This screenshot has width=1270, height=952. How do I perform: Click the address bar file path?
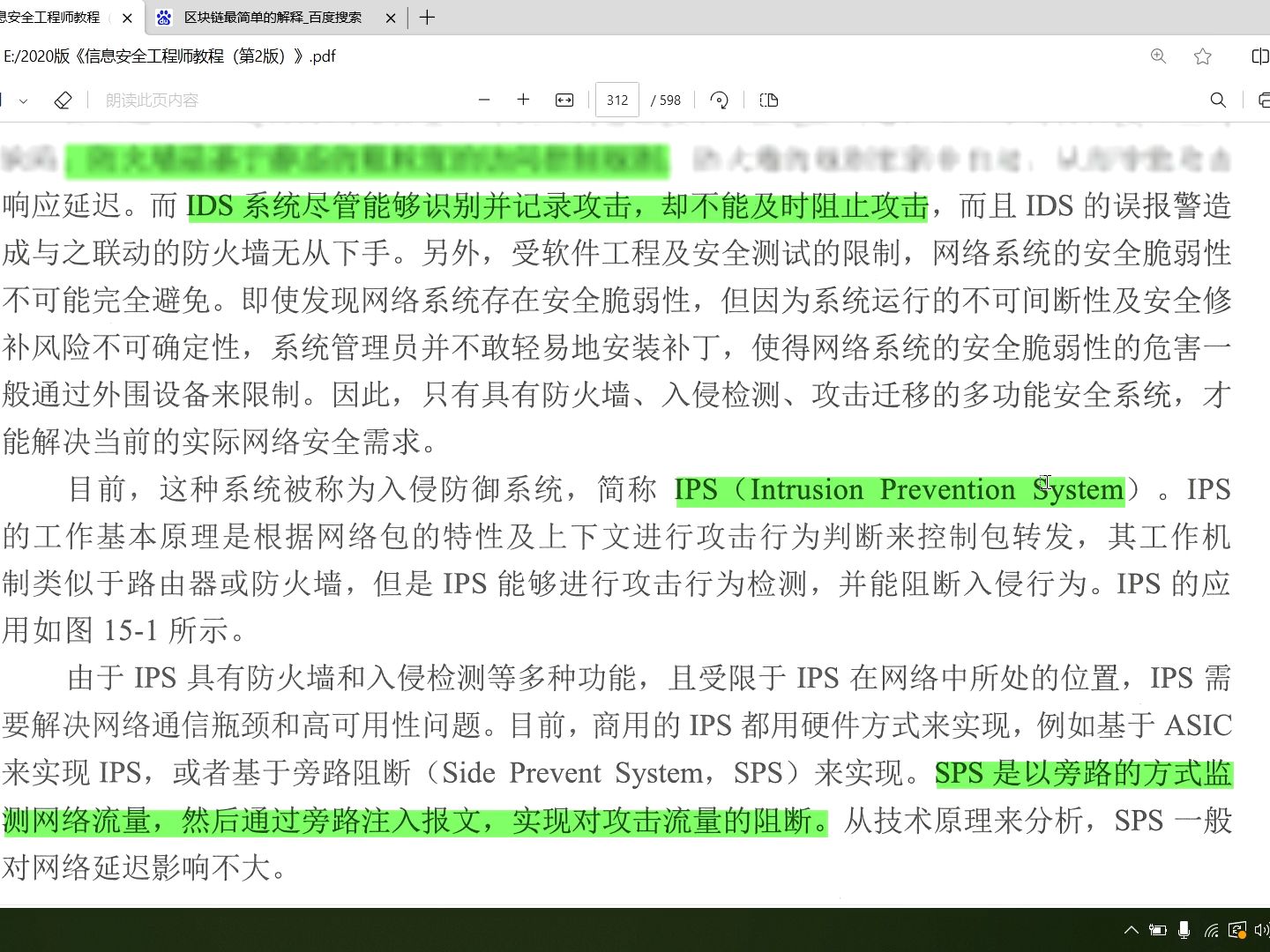click(x=169, y=56)
